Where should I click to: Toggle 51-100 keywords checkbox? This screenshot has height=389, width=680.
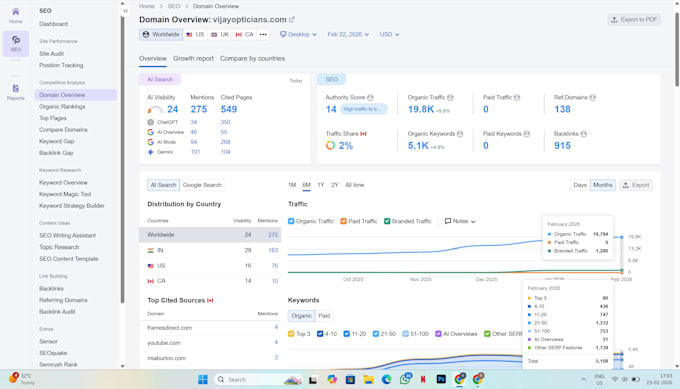405,334
